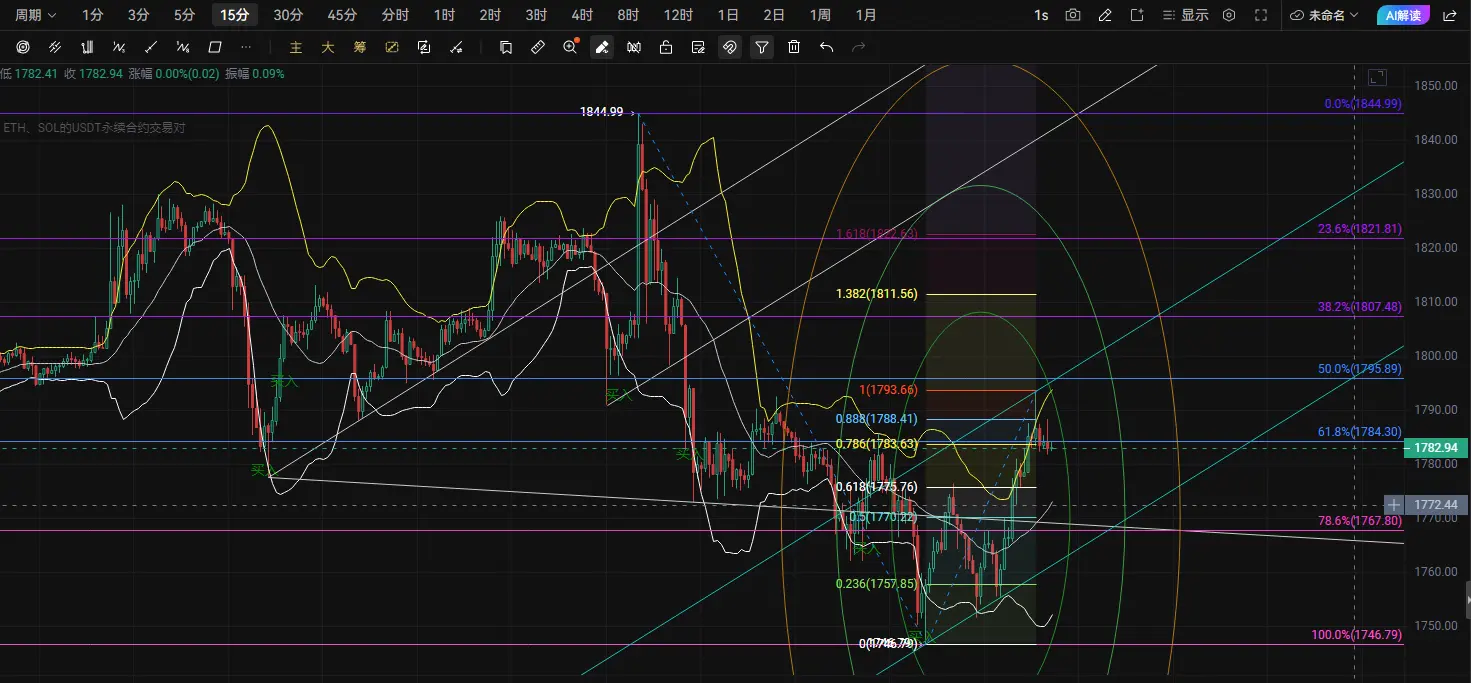Open the zoom-in magnifier tool

[570, 47]
